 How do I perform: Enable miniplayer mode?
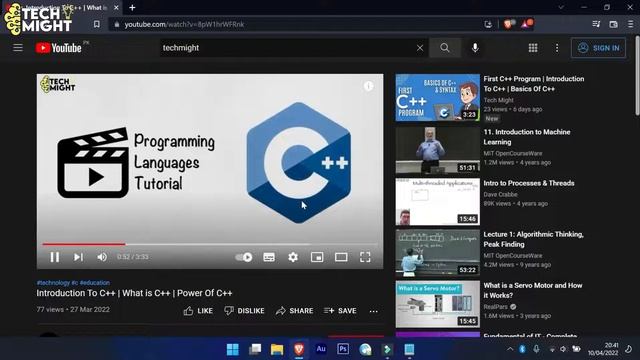click(317, 257)
